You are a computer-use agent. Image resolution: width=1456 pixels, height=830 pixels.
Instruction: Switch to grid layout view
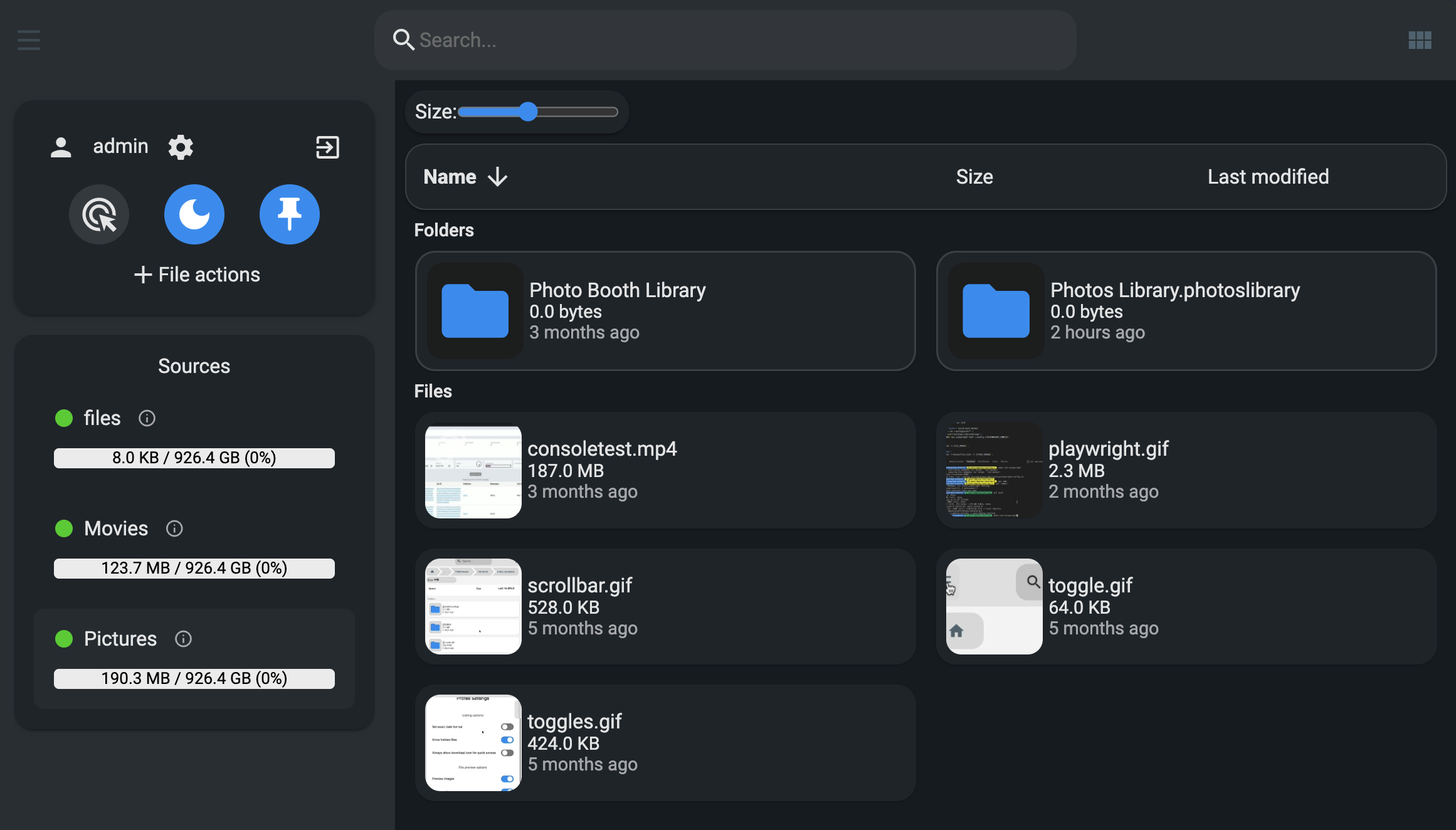[x=1420, y=39]
